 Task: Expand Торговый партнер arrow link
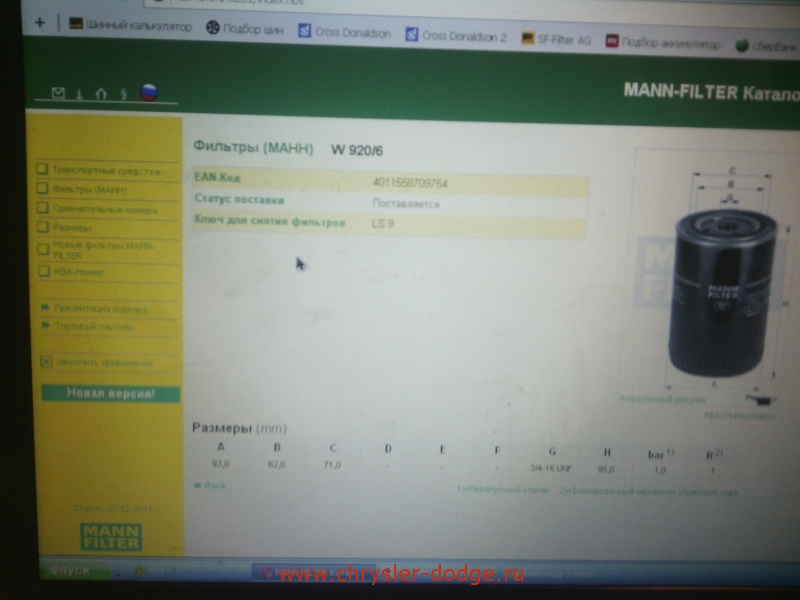point(46,326)
